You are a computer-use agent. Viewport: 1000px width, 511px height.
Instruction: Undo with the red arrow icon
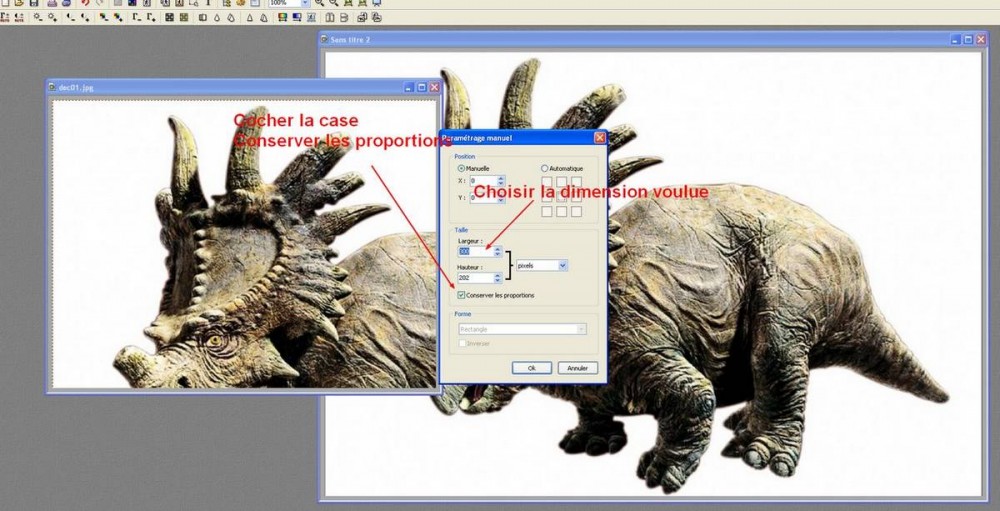pyautogui.click(x=83, y=3)
